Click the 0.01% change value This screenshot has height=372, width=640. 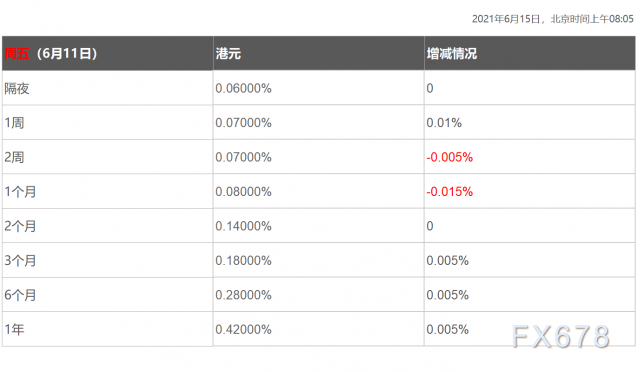pos(444,123)
